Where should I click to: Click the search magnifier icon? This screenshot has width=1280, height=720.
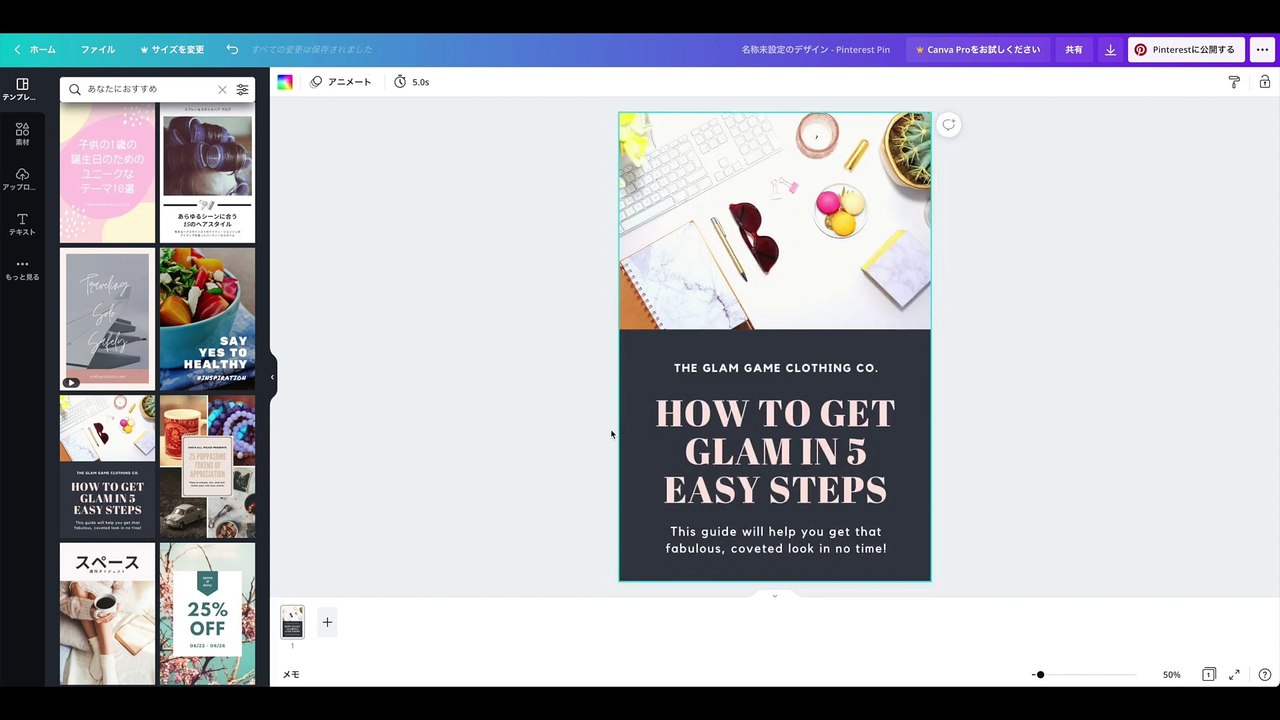coord(75,89)
